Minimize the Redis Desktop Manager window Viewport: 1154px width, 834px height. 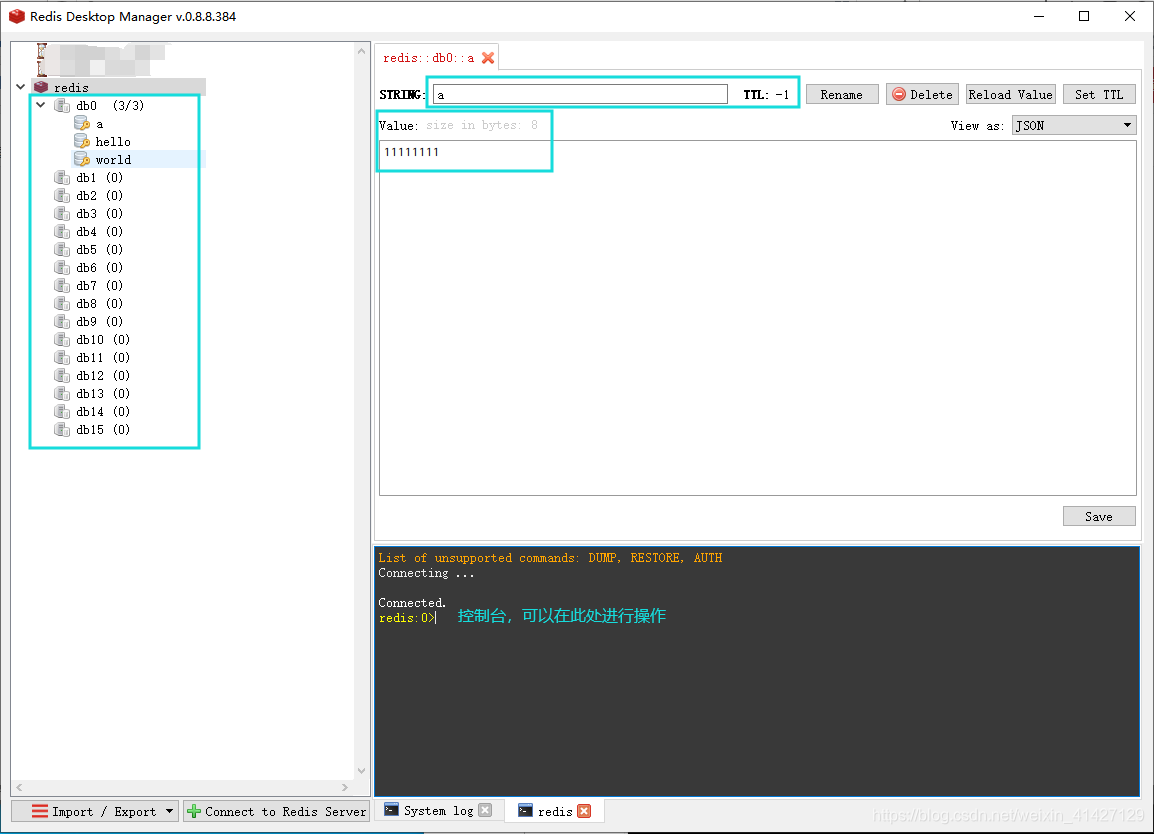pos(1039,16)
